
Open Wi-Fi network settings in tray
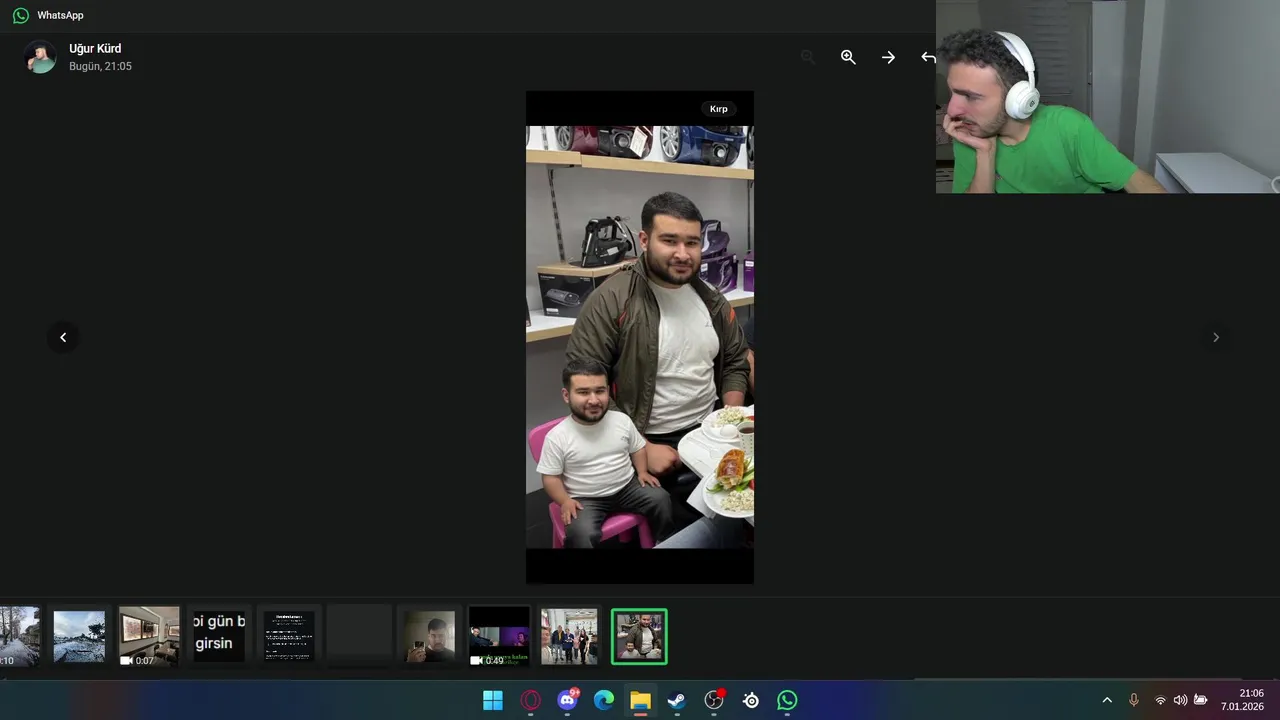1160,700
